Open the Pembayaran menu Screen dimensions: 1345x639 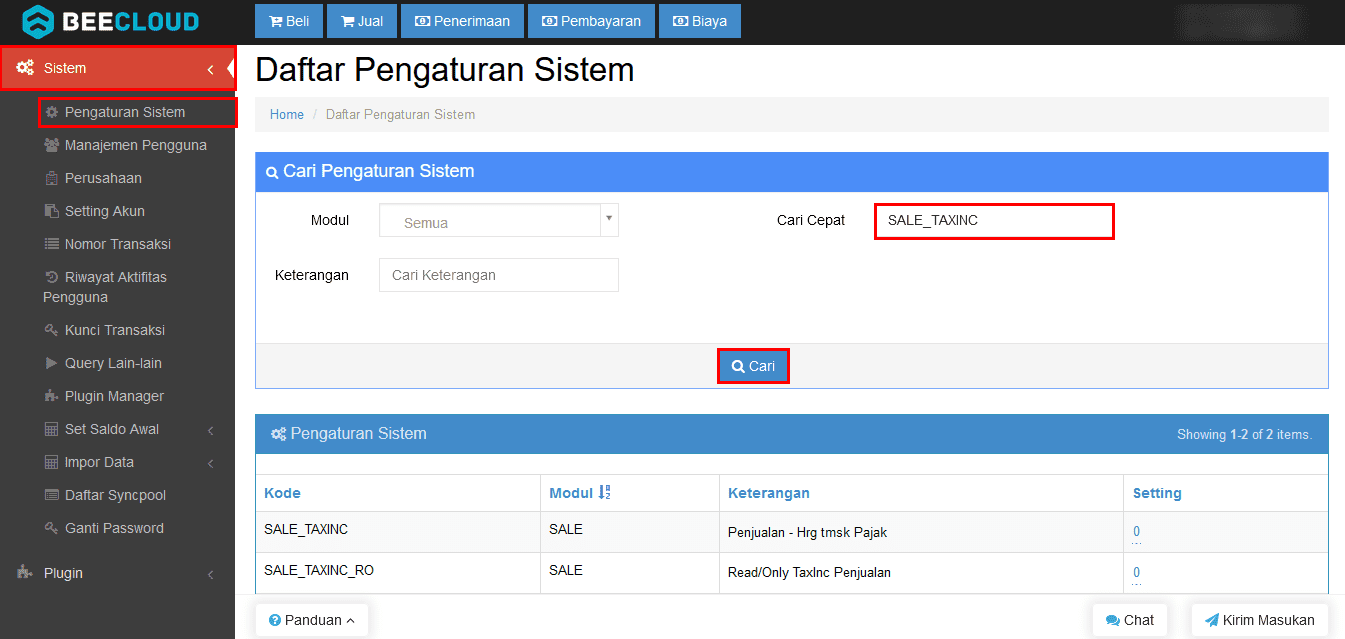[590, 20]
